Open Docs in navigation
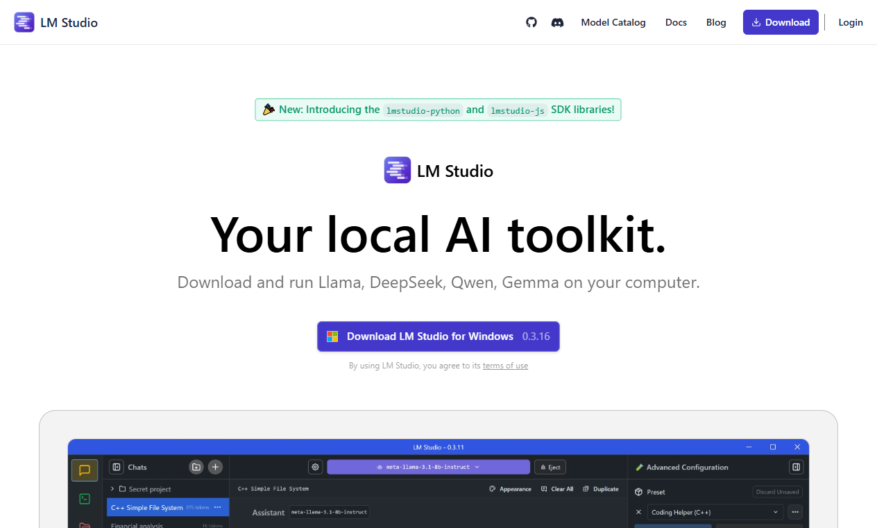The height and width of the screenshot is (528, 877). (x=676, y=22)
